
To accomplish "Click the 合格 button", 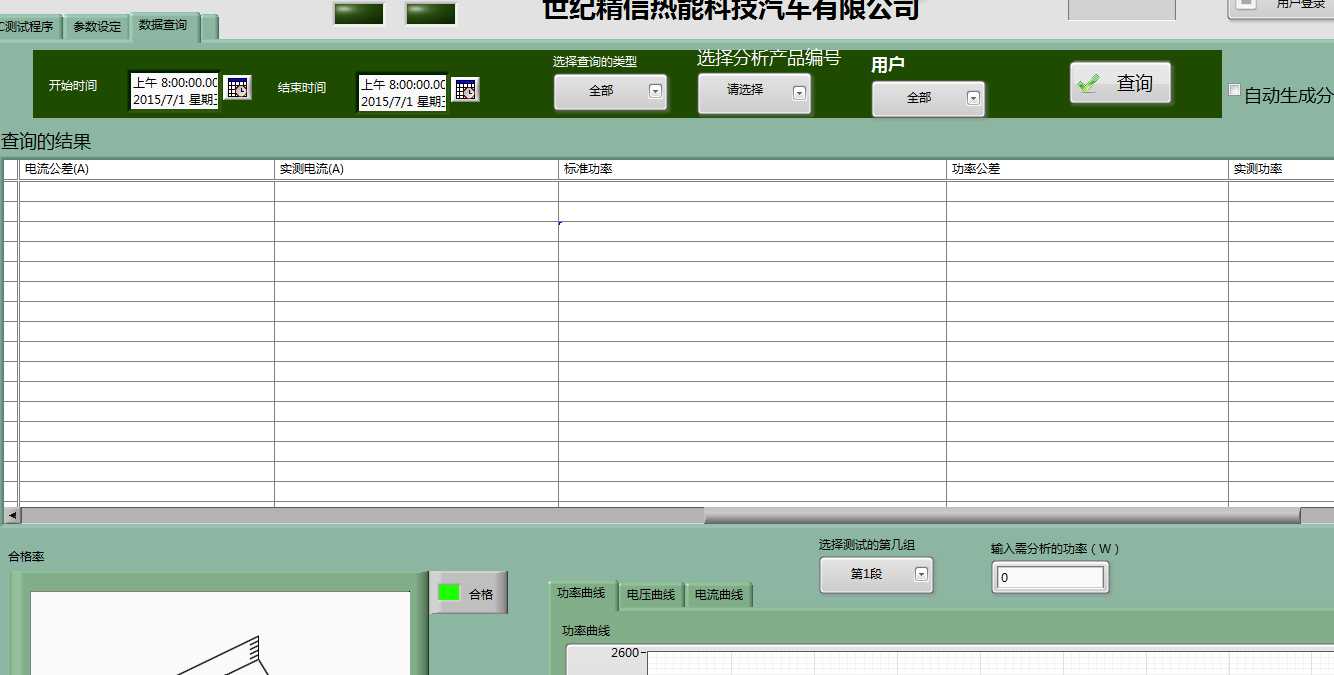I will click(x=469, y=593).
